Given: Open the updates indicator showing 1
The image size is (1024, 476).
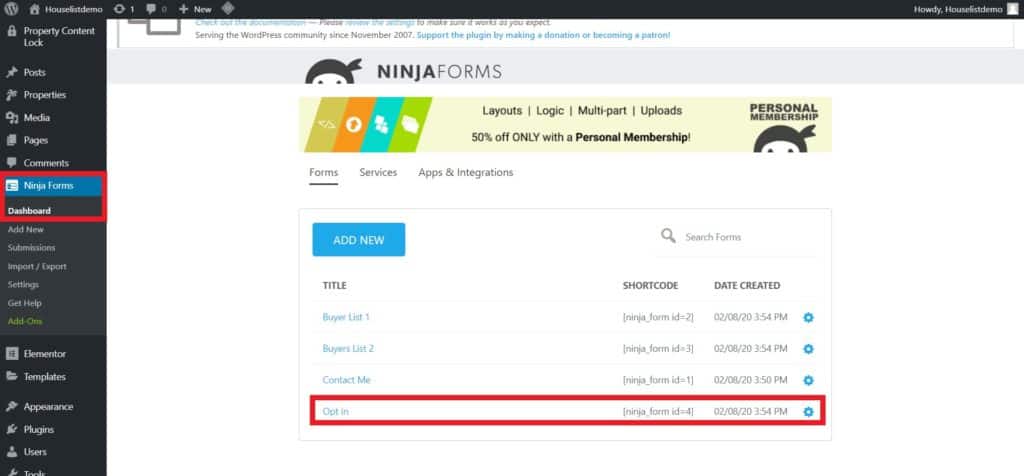Looking at the screenshot, I should pyautogui.click(x=123, y=9).
